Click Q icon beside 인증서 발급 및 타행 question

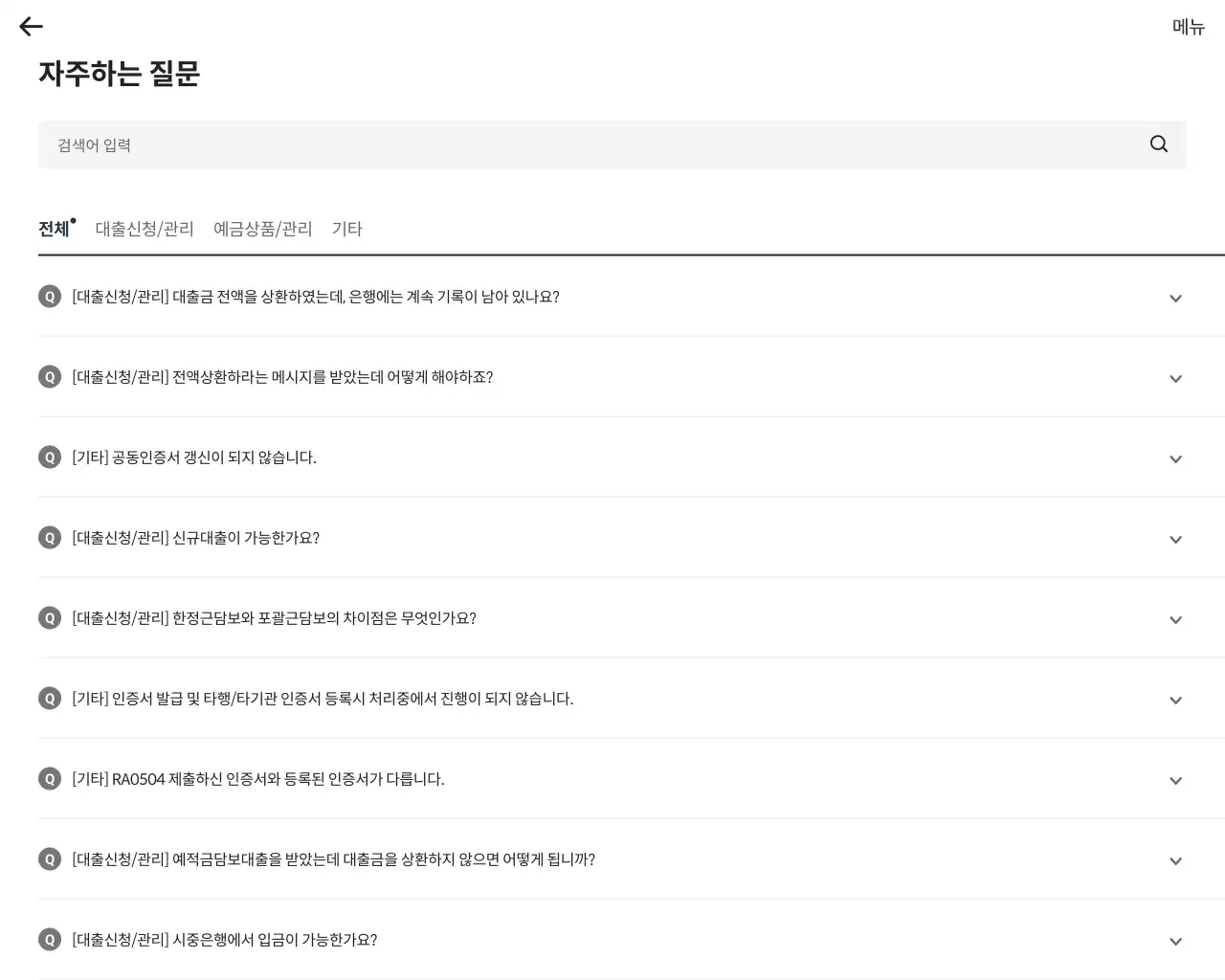pos(50,699)
